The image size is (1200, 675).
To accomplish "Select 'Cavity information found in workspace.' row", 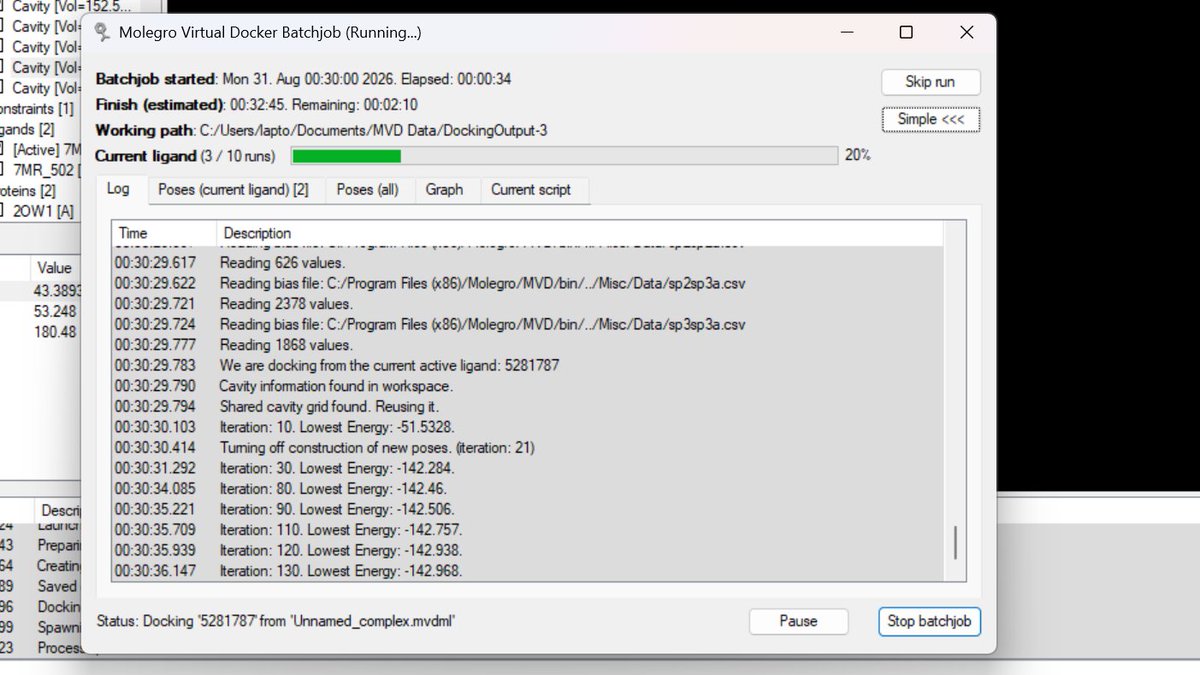I will 526,386.
